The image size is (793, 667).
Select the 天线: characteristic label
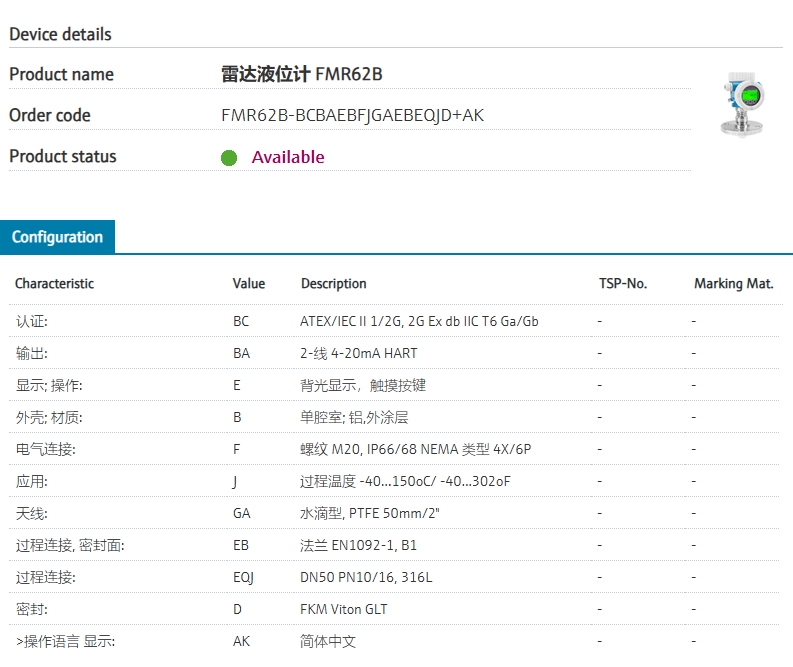32,513
